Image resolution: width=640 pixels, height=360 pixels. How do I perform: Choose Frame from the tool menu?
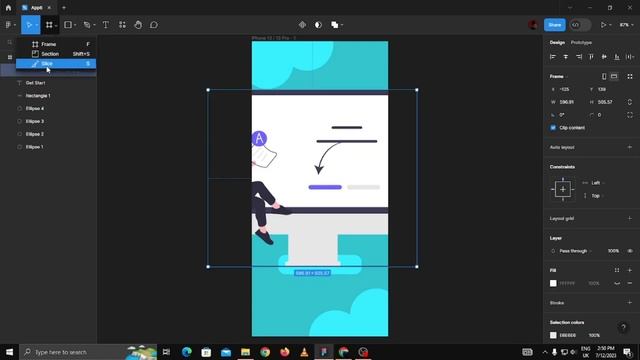pos(56,44)
